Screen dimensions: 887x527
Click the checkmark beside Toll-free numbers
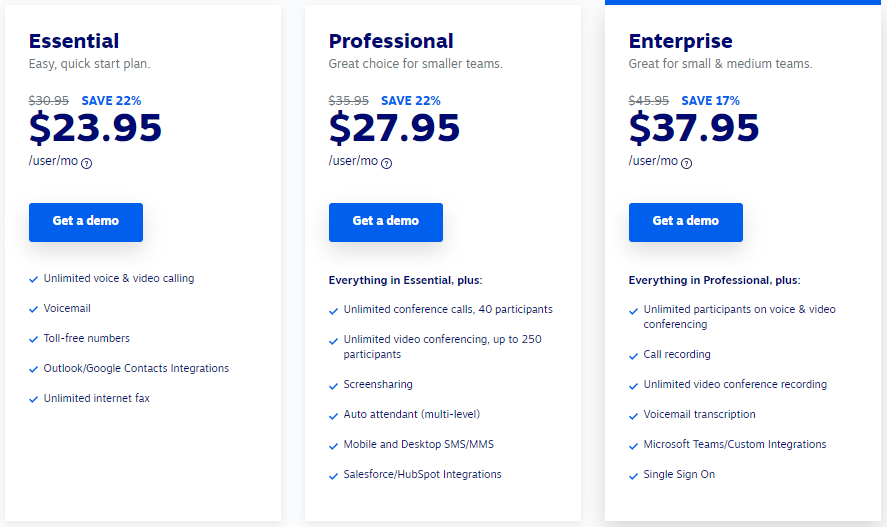33,339
